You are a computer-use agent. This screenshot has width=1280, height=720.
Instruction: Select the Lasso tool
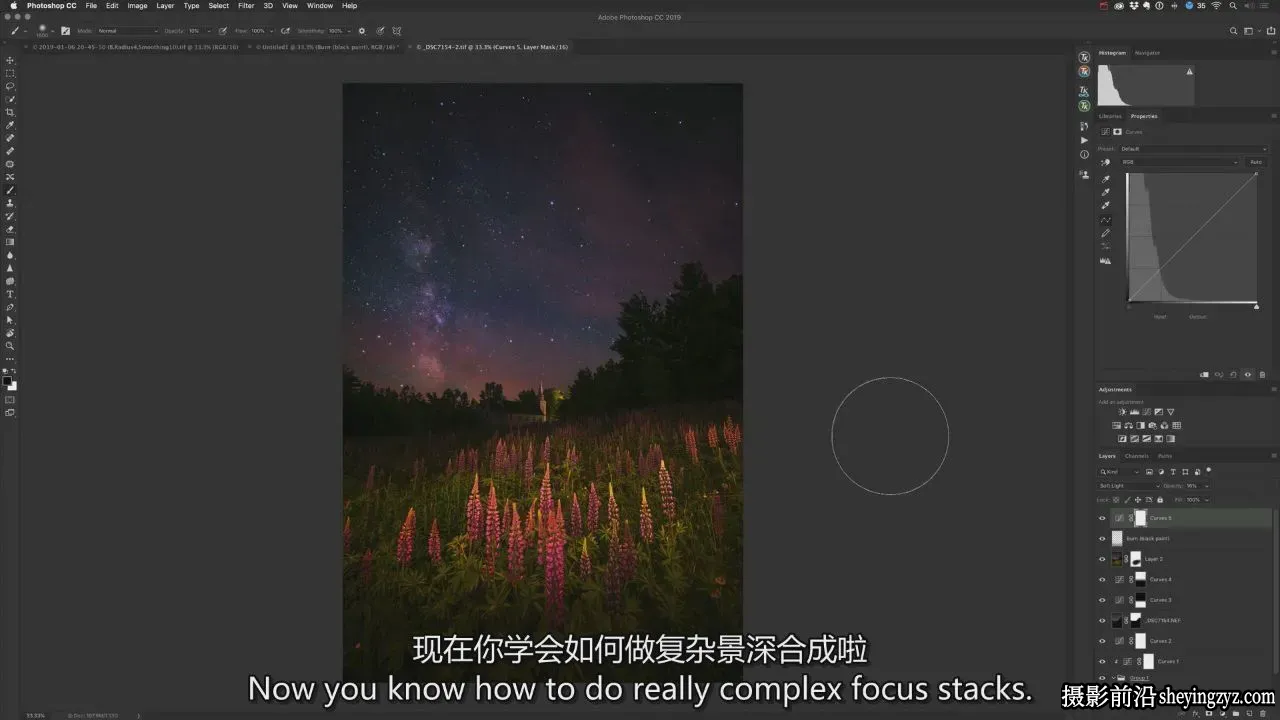[10, 86]
